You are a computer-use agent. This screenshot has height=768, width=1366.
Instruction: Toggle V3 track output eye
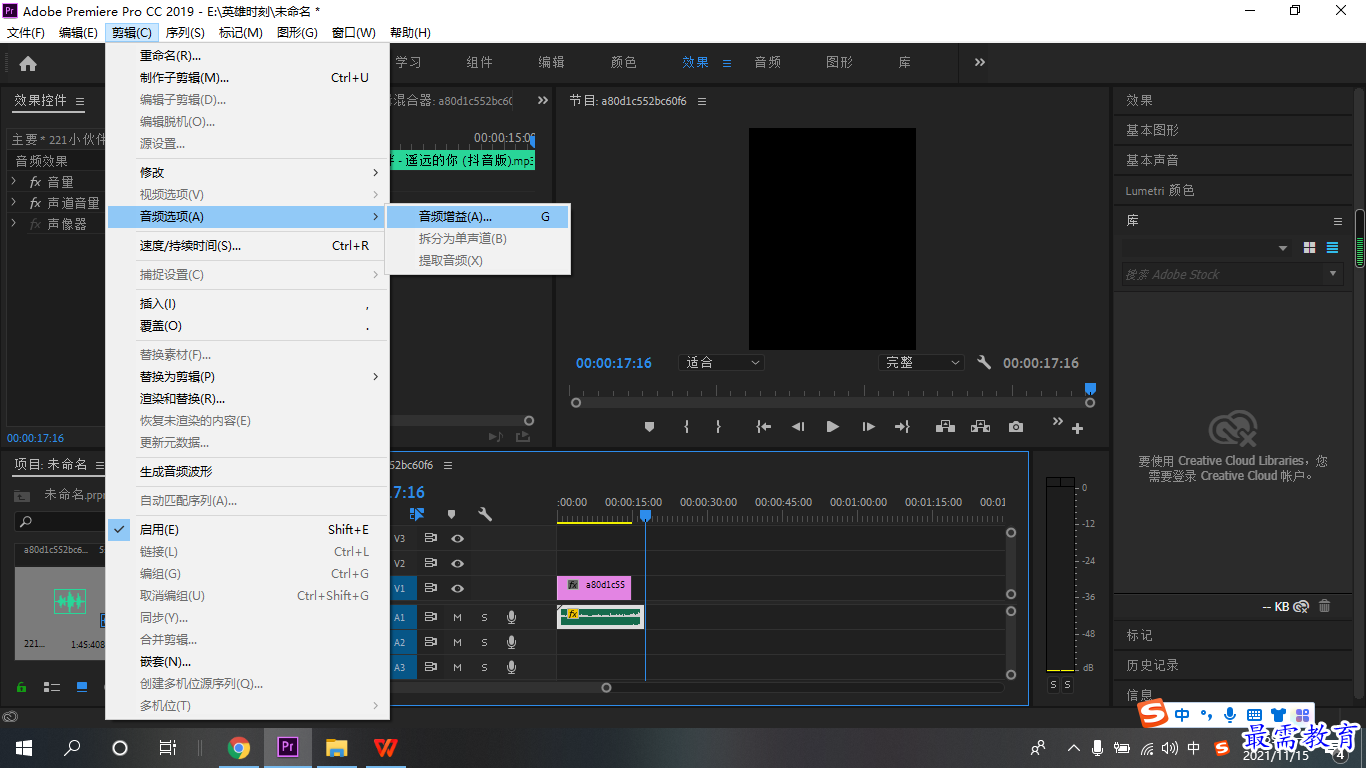[x=457, y=538]
